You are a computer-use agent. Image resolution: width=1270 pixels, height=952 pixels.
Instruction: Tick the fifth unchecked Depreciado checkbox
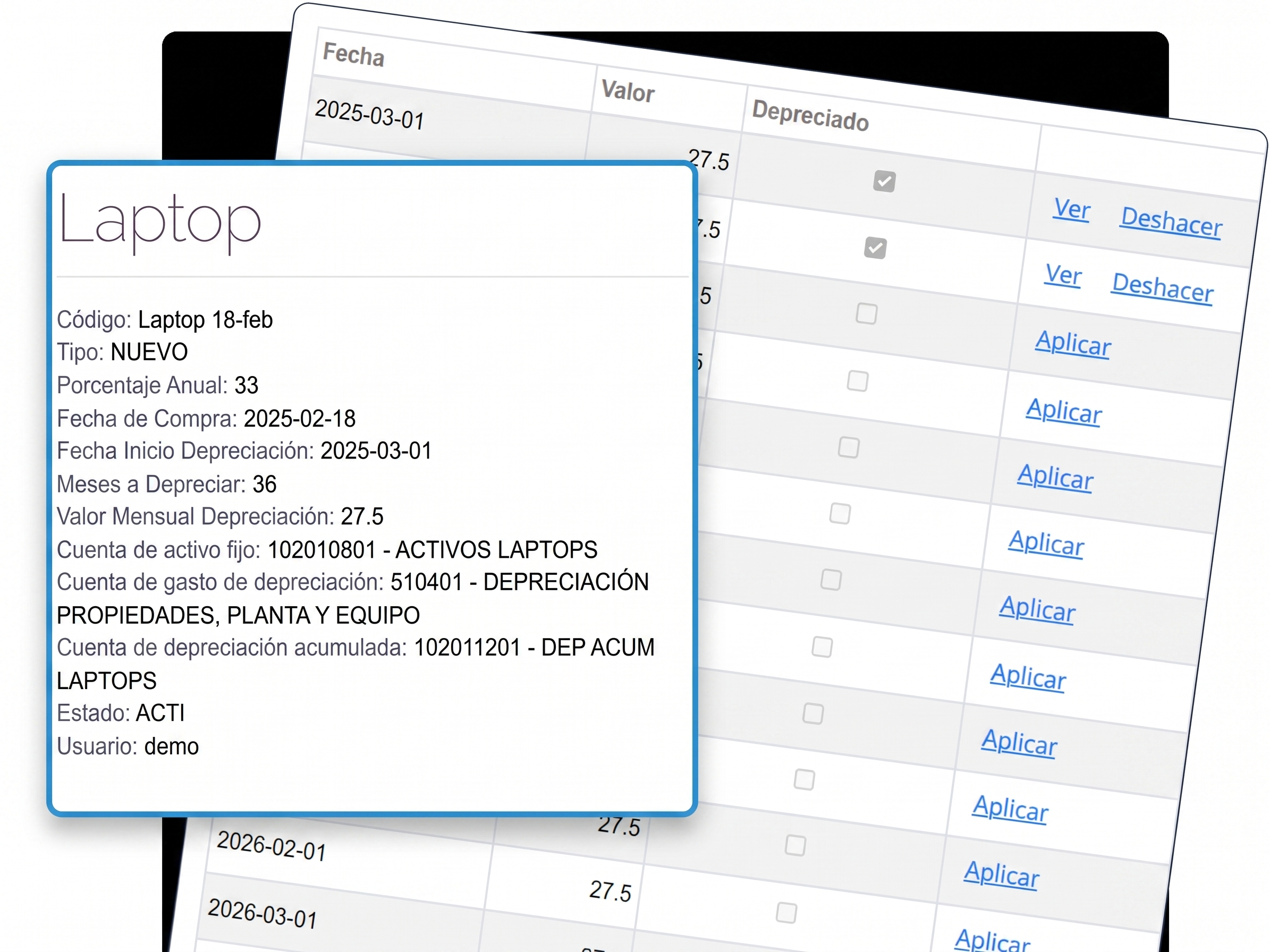[831, 580]
